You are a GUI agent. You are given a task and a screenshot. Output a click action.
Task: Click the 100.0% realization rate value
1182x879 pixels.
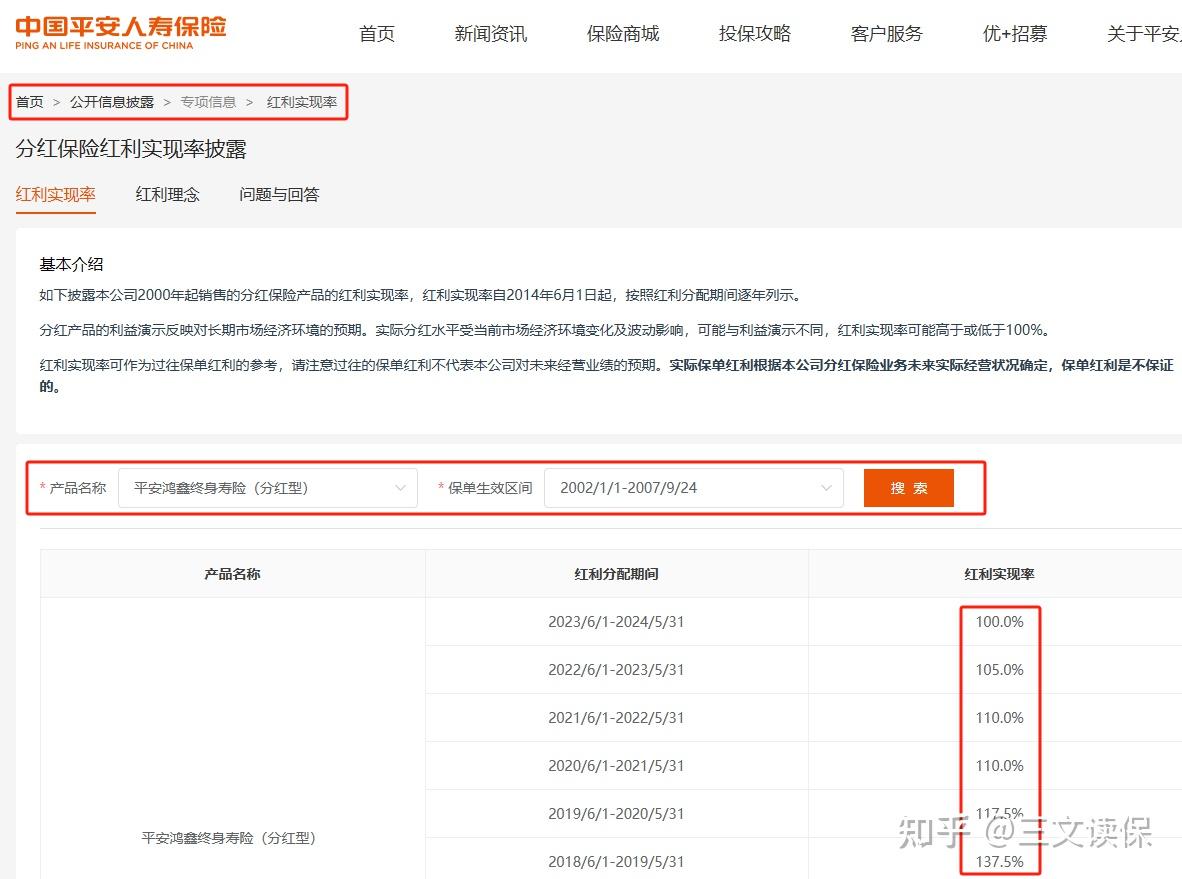tap(1000, 622)
